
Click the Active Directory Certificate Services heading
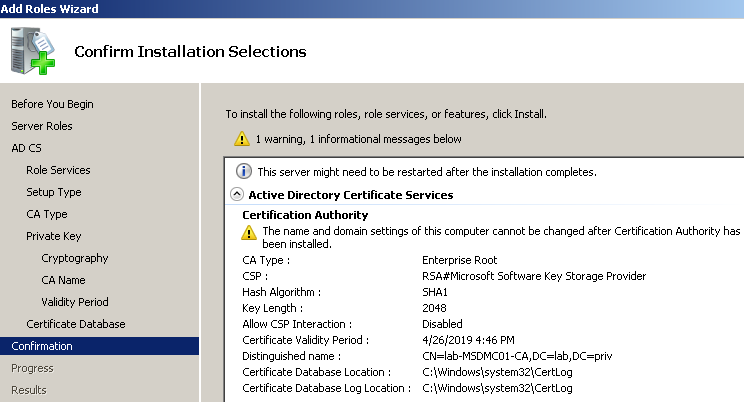click(x=350, y=195)
